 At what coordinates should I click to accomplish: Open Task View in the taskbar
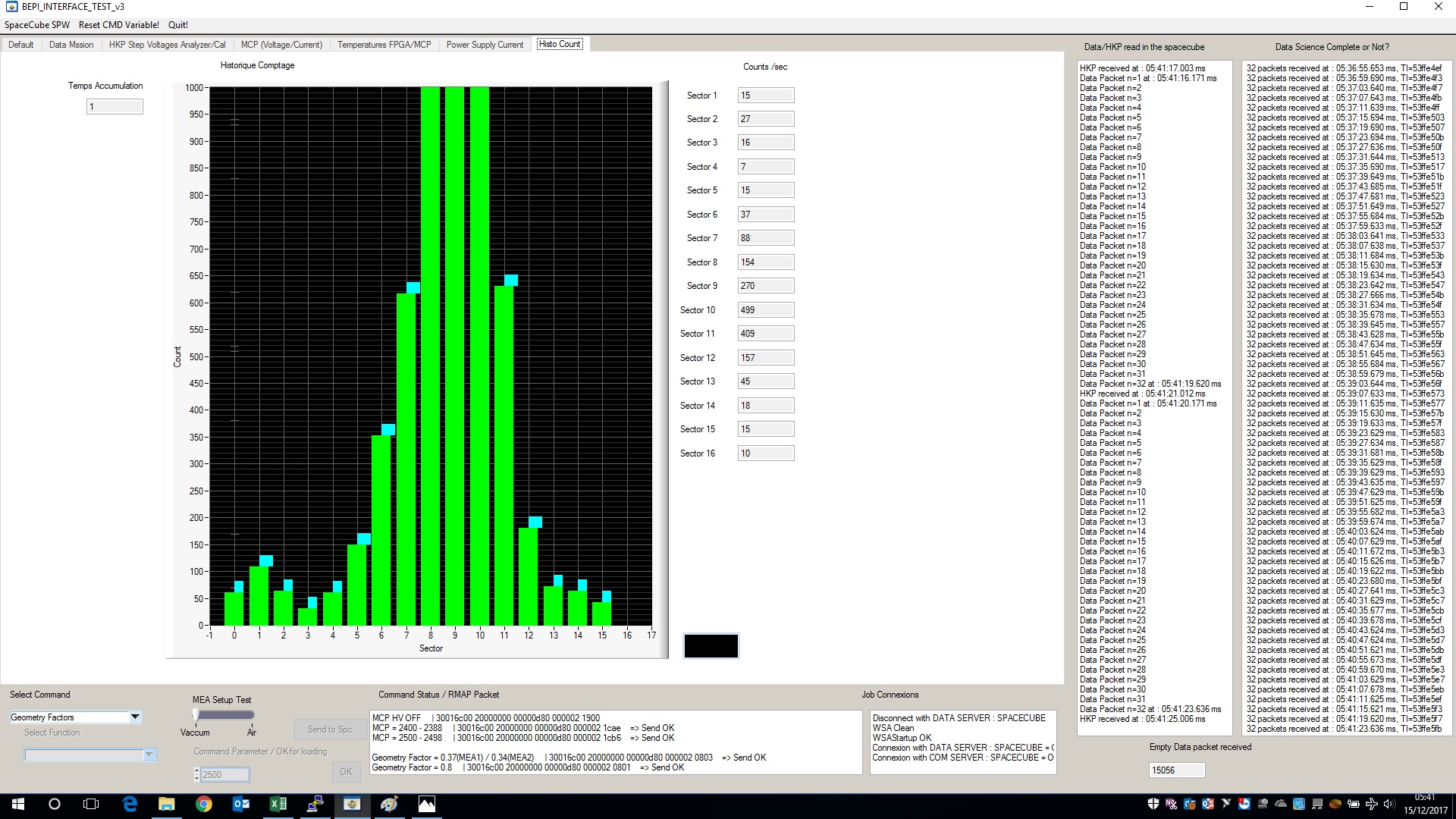tap(91, 804)
